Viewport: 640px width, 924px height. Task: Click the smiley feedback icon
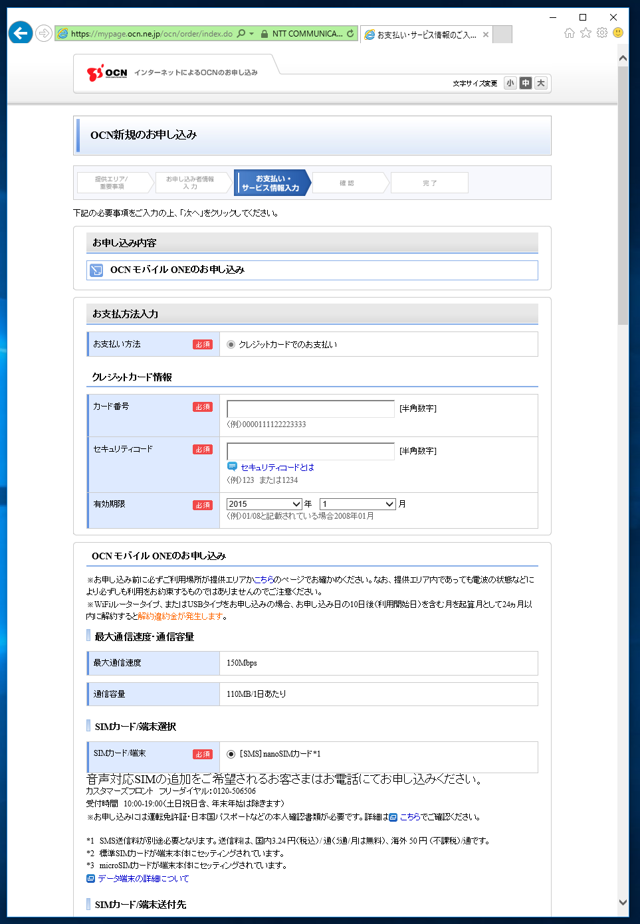point(618,33)
